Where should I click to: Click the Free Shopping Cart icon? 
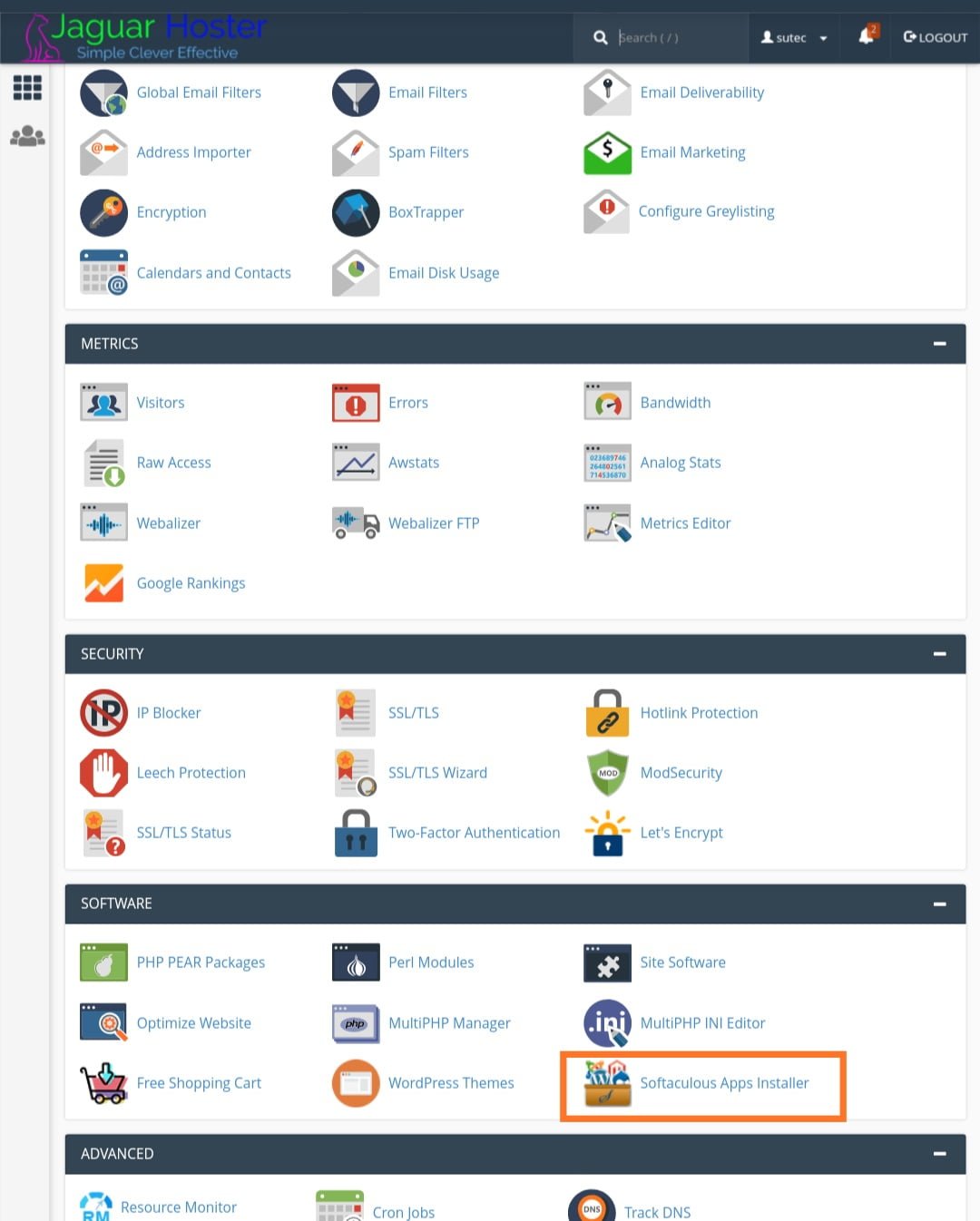[x=103, y=1083]
